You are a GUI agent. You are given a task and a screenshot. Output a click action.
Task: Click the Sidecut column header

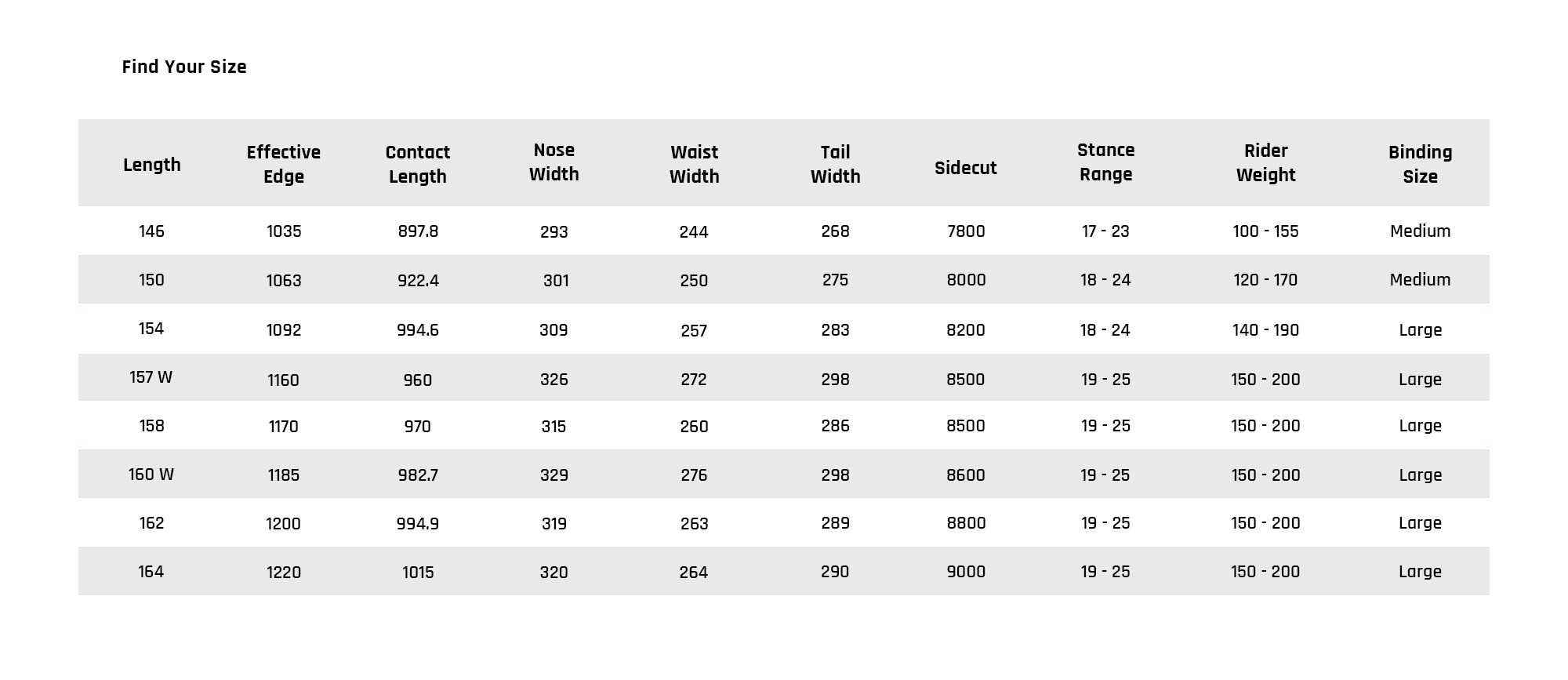click(966, 168)
